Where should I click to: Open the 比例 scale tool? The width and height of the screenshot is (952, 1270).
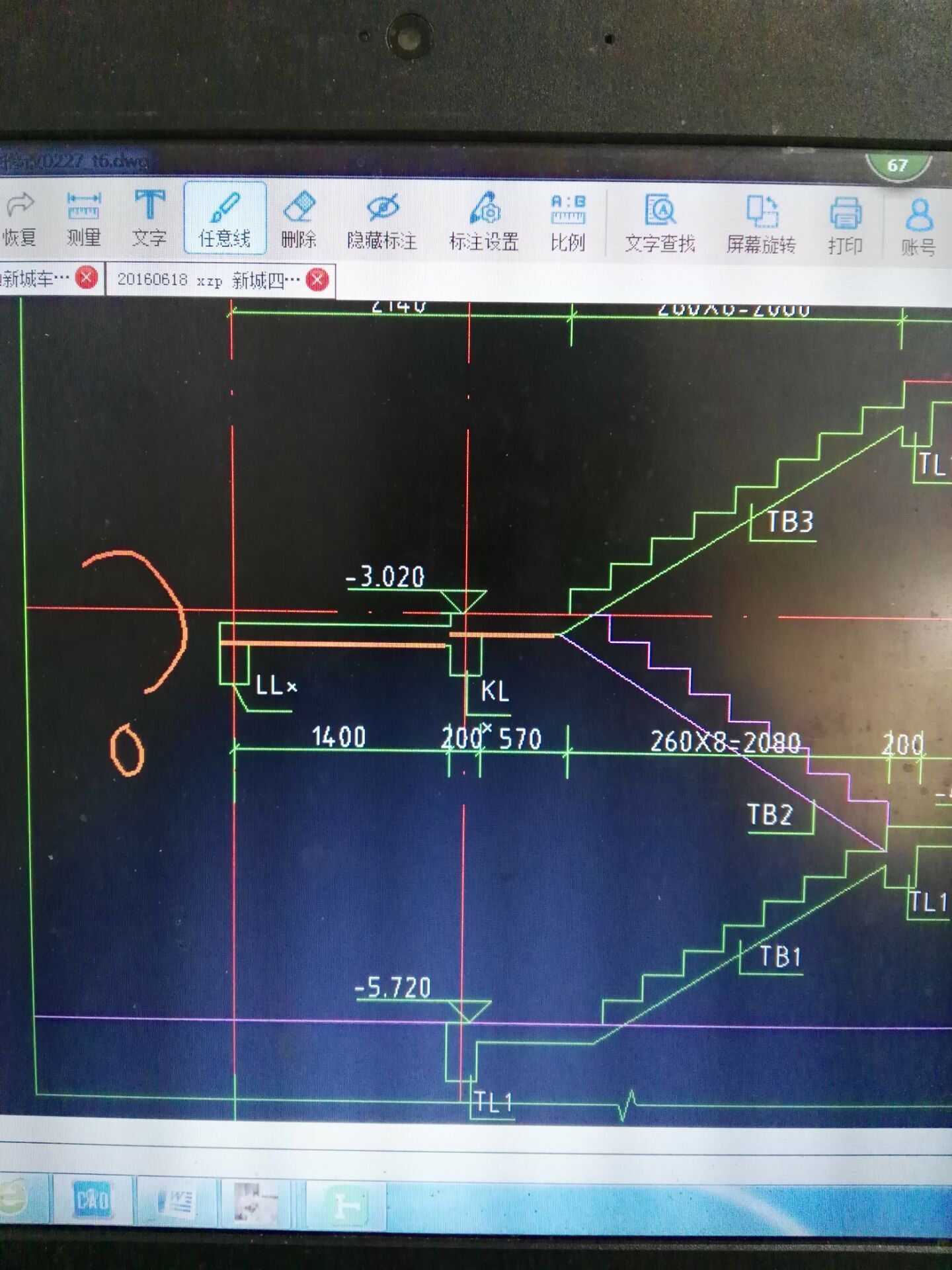[568, 224]
